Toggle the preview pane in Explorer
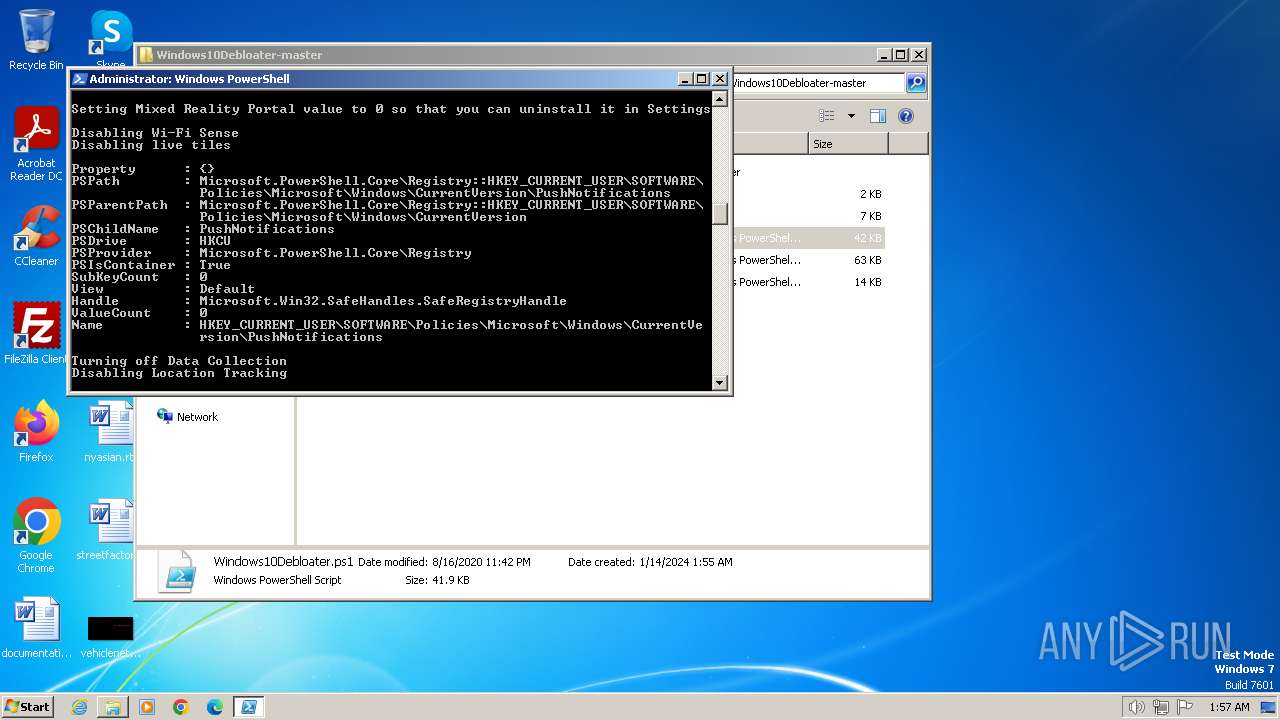The height and width of the screenshot is (720, 1280). pyautogui.click(x=878, y=116)
